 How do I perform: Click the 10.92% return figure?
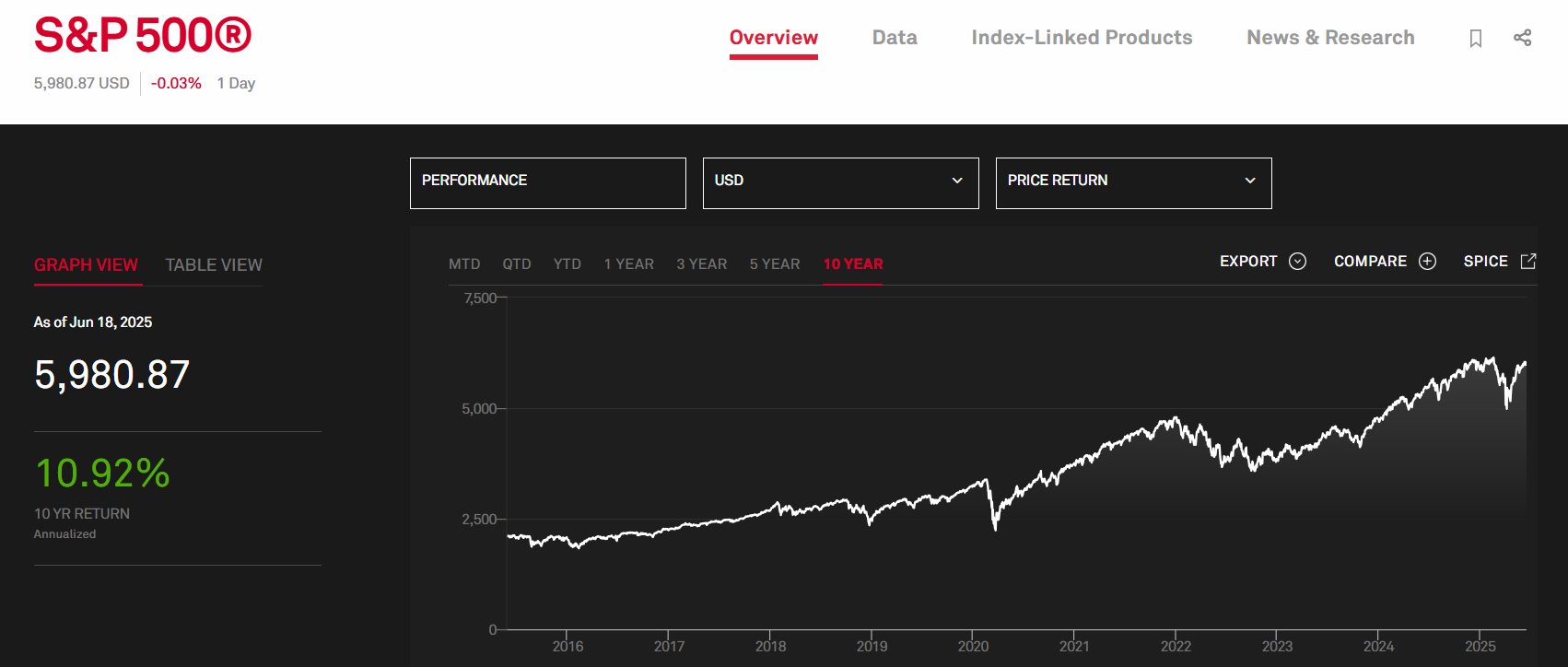pos(102,474)
